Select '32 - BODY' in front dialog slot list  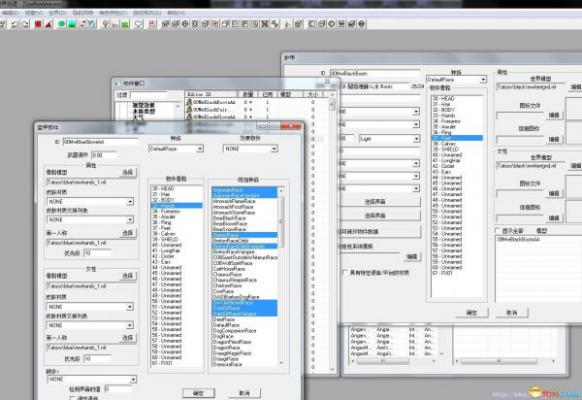(177, 200)
